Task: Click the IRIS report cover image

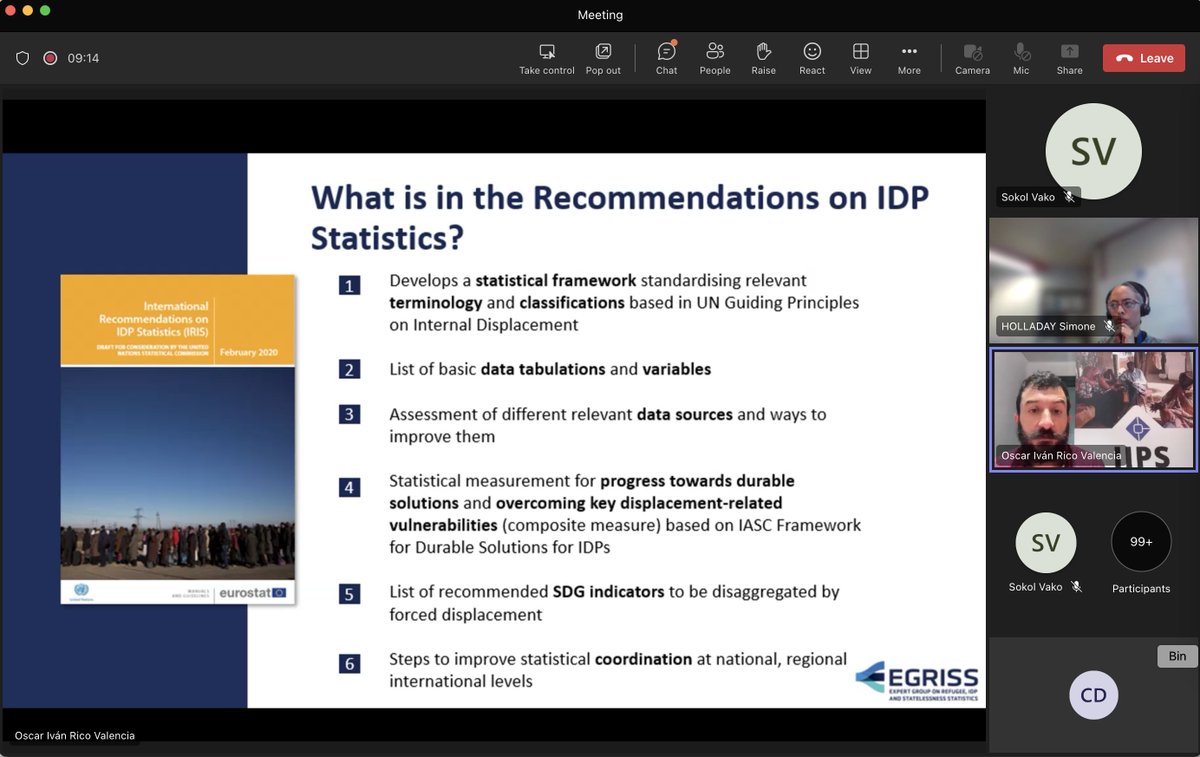Action: [x=177, y=440]
